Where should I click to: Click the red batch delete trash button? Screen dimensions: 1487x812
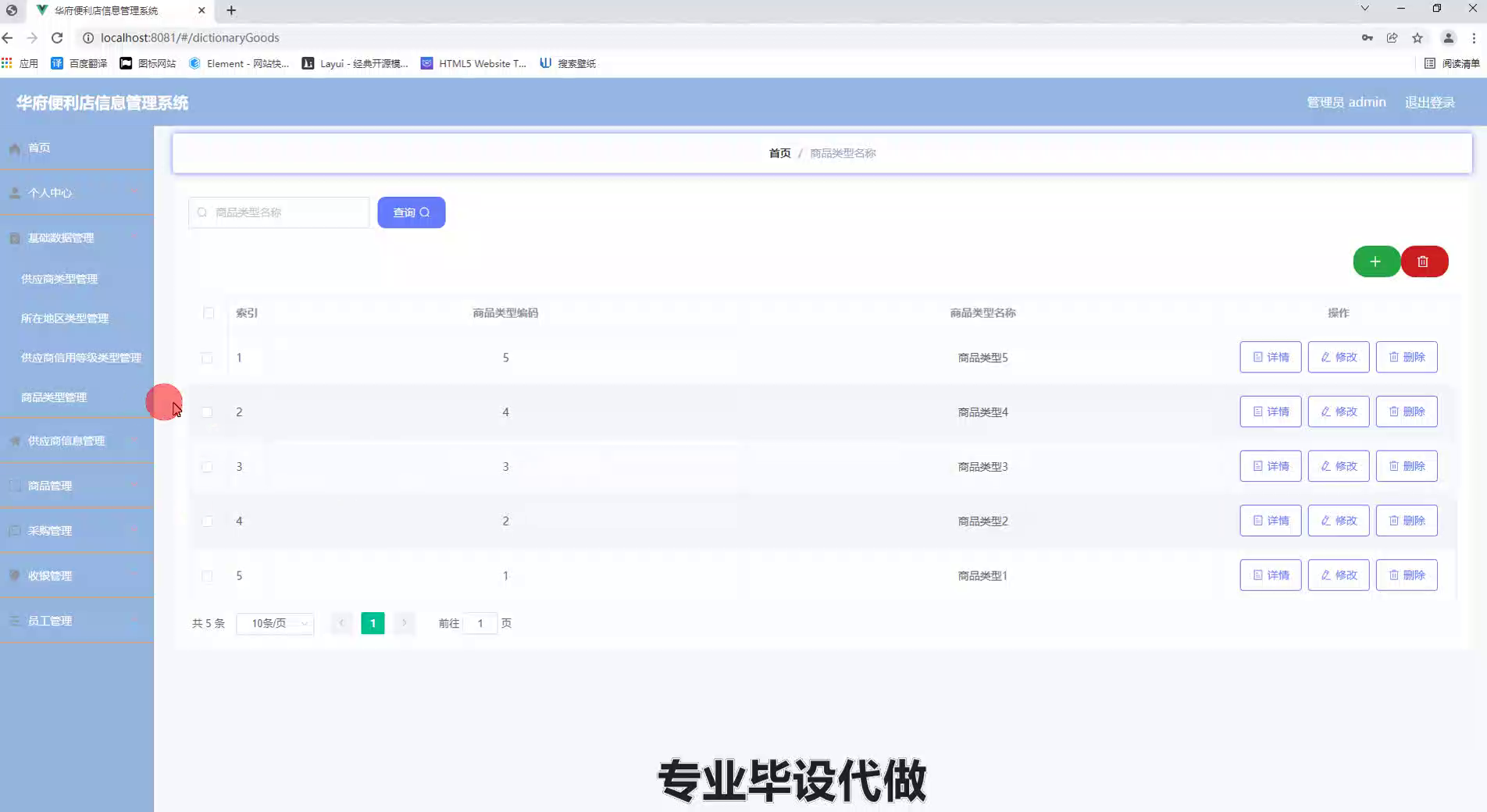[1425, 262]
